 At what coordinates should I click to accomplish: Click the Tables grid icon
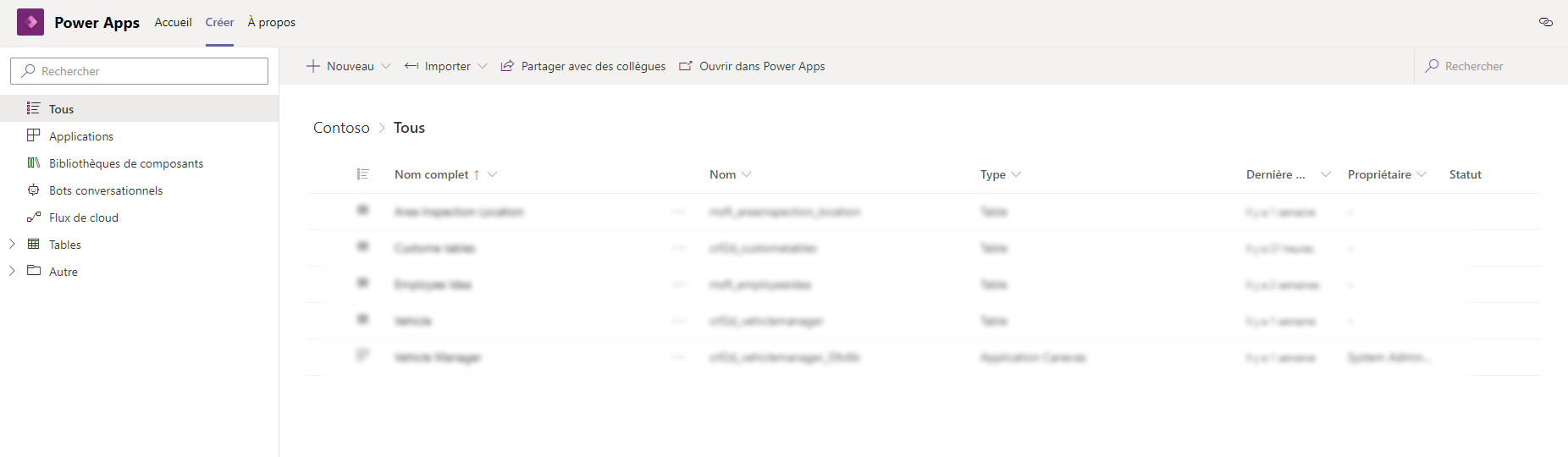pos(33,244)
